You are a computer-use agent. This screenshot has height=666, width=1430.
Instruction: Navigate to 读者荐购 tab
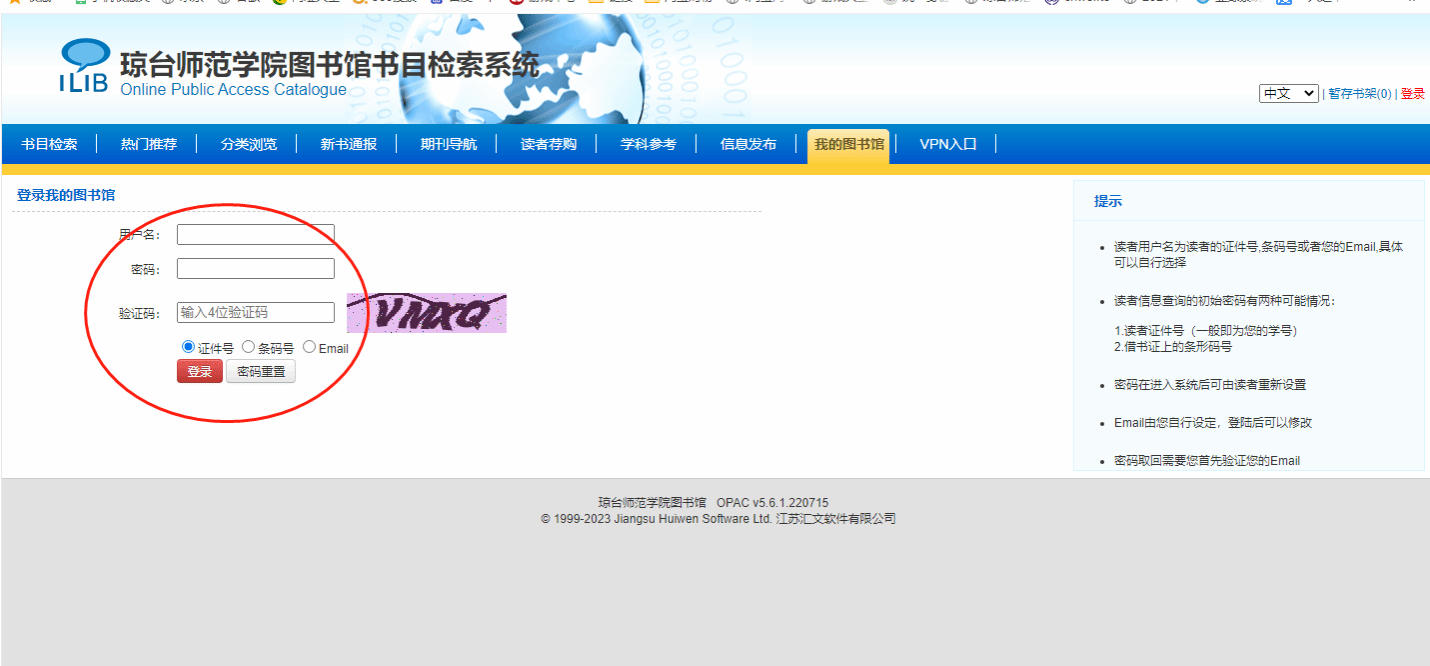548,144
